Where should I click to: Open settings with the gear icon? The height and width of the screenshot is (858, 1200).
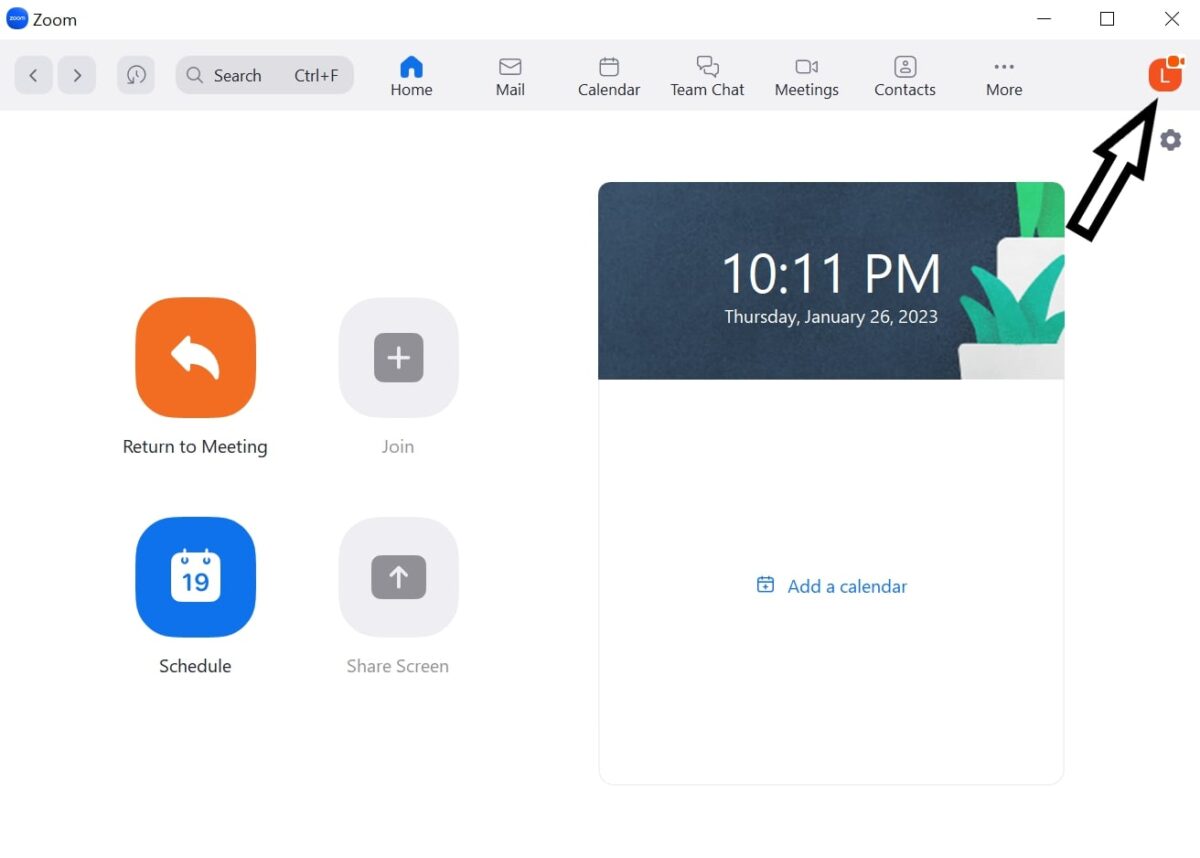pos(1170,140)
